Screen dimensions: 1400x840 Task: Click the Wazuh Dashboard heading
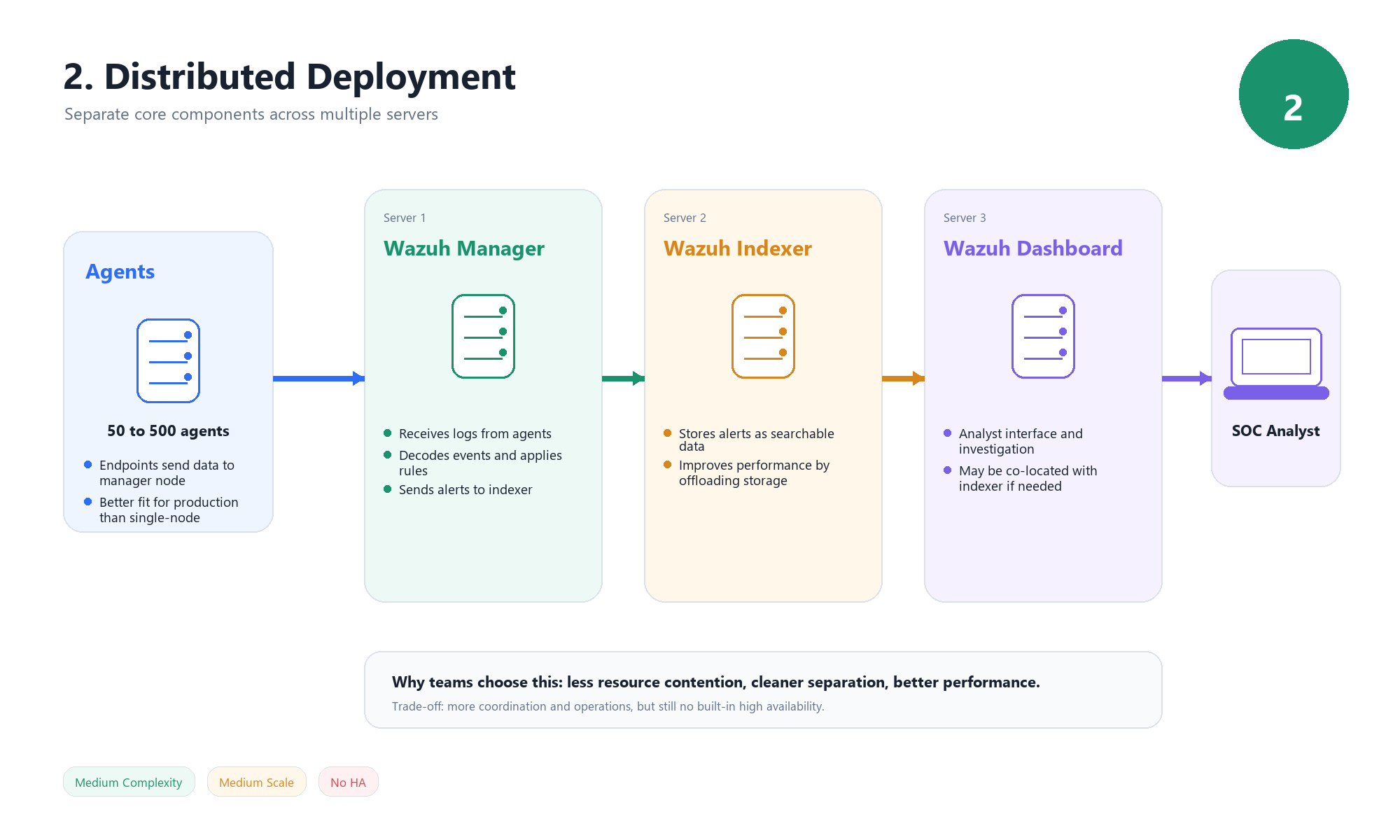click(x=1032, y=248)
